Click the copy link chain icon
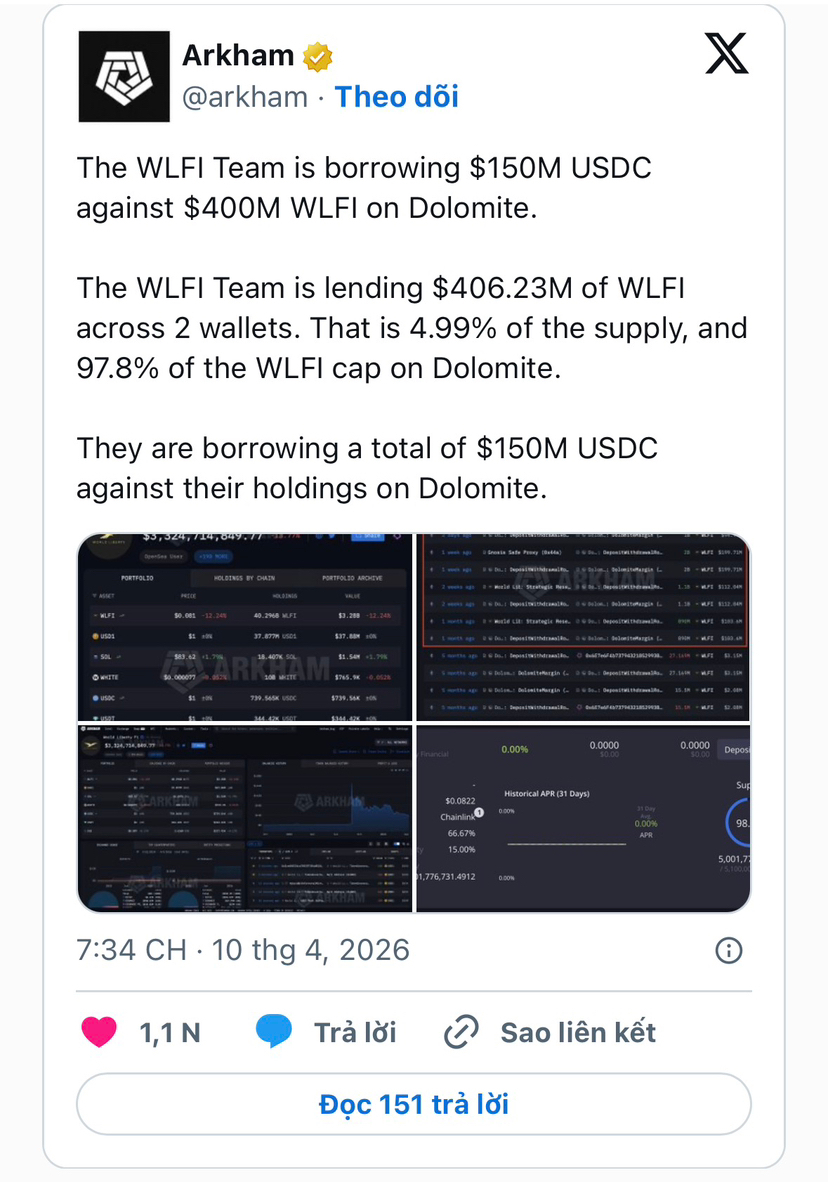Screen dimensions: 828x1182 coord(460,1032)
